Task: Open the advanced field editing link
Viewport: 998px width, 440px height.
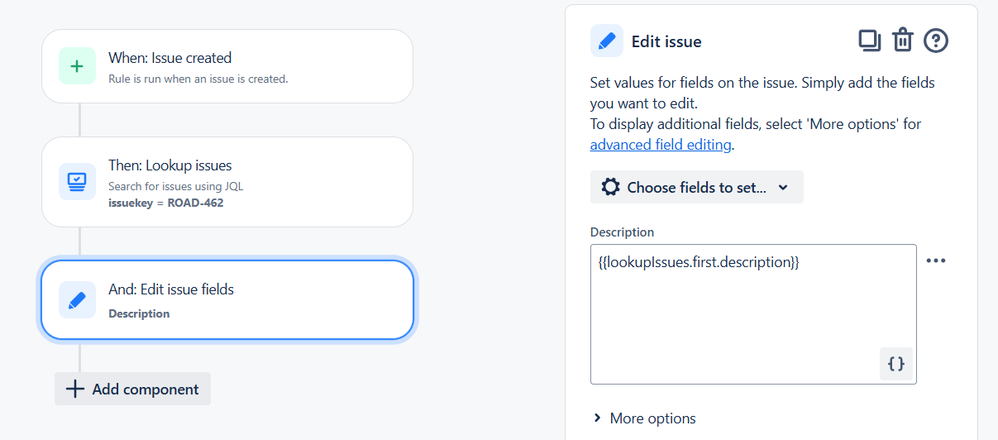Action: click(661, 144)
